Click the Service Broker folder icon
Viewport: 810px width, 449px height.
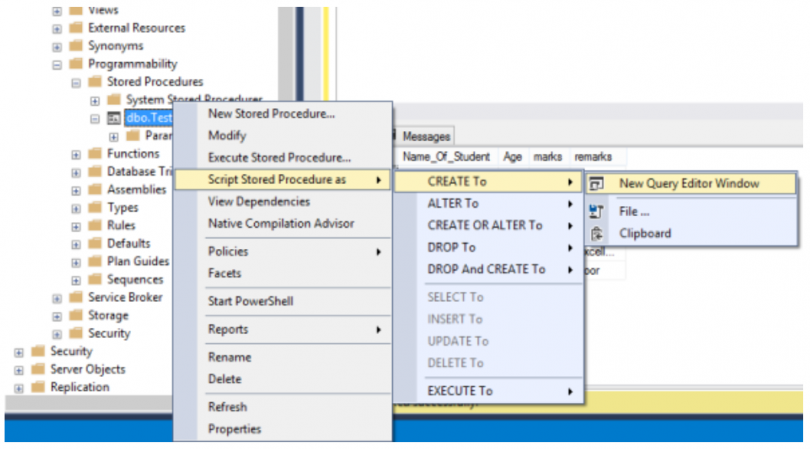77,298
